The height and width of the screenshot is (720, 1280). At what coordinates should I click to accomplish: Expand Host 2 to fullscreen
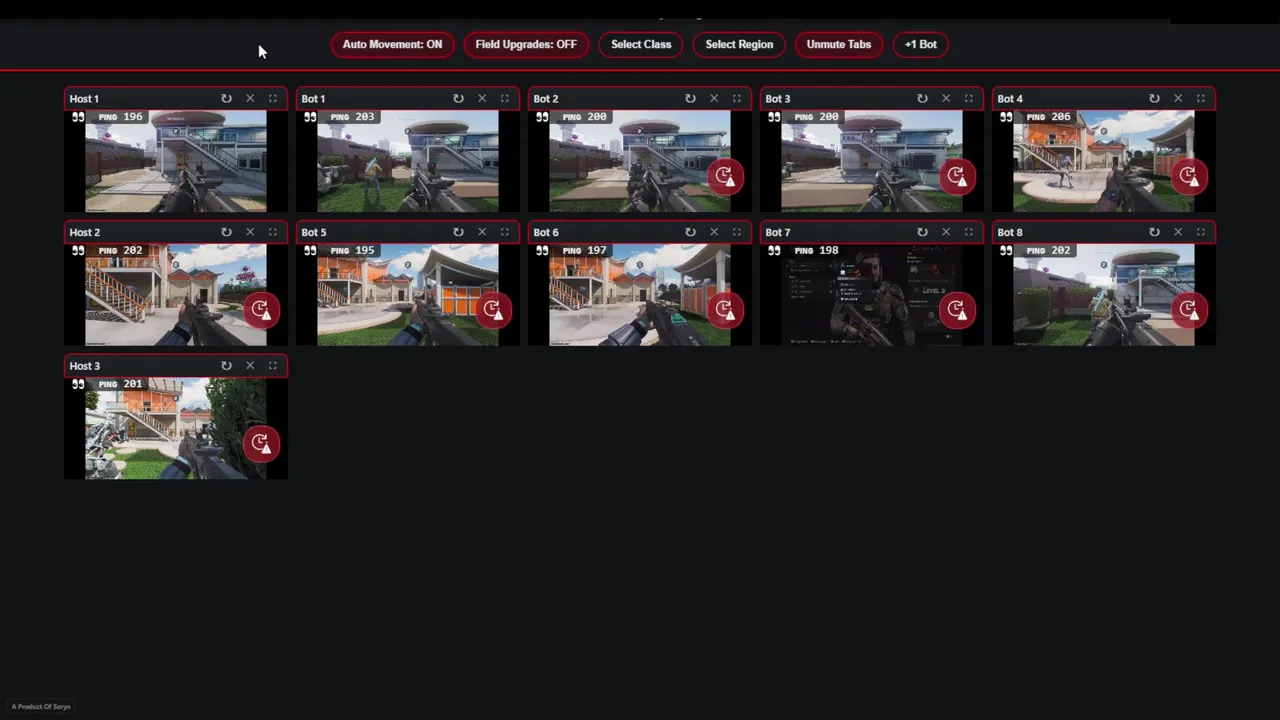pyautogui.click(x=273, y=232)
